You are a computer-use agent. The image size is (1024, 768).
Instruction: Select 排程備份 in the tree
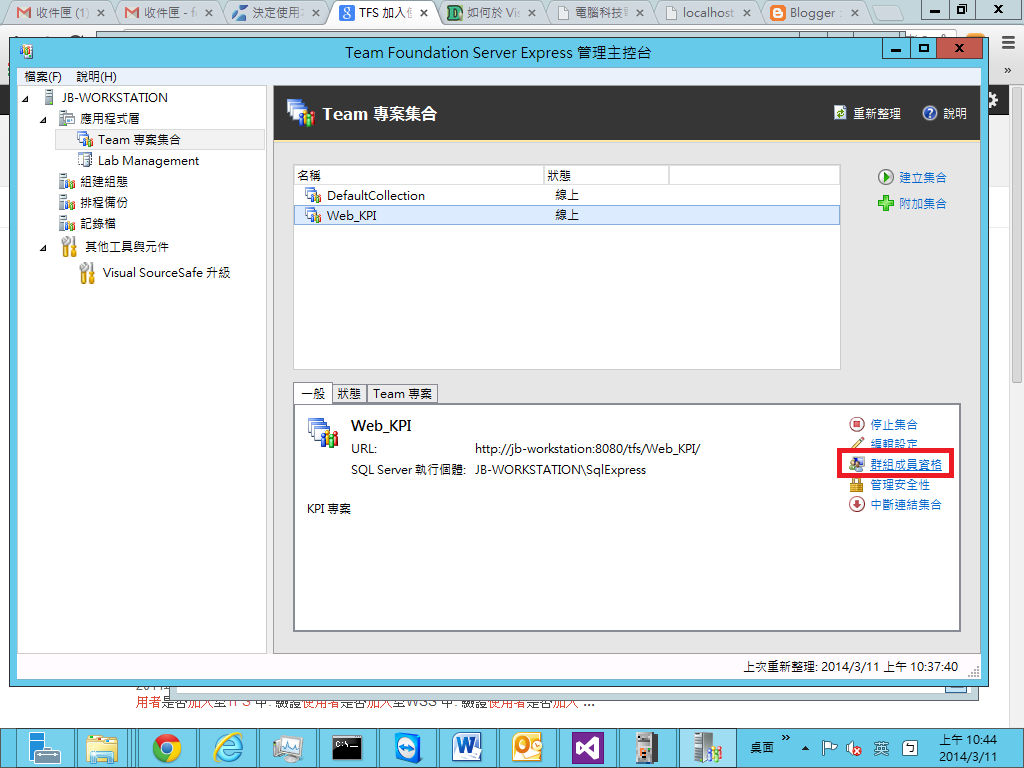point(103,202)
